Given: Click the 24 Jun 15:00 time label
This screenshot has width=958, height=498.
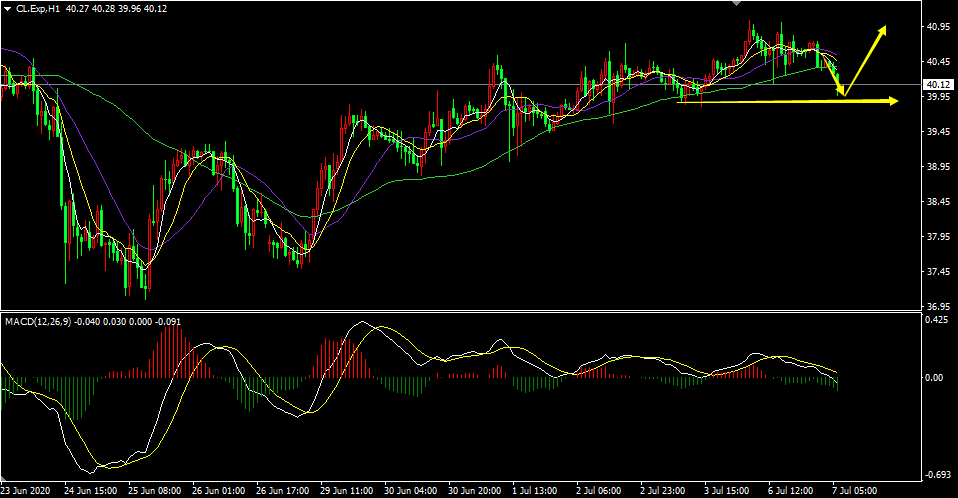Looking at the screenshot, I should point(90,491).
